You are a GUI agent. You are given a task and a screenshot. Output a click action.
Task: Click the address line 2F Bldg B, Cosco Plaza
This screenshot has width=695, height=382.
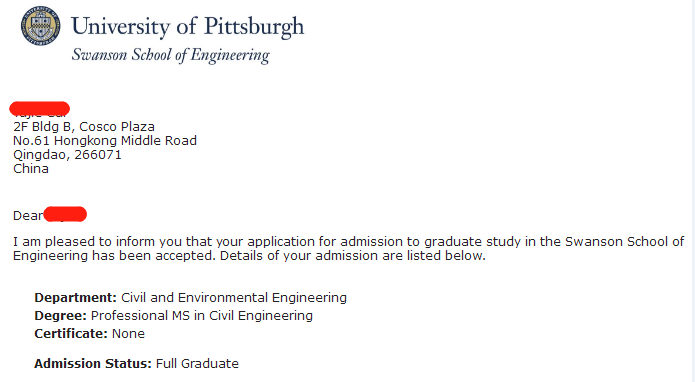coord(84,127)
